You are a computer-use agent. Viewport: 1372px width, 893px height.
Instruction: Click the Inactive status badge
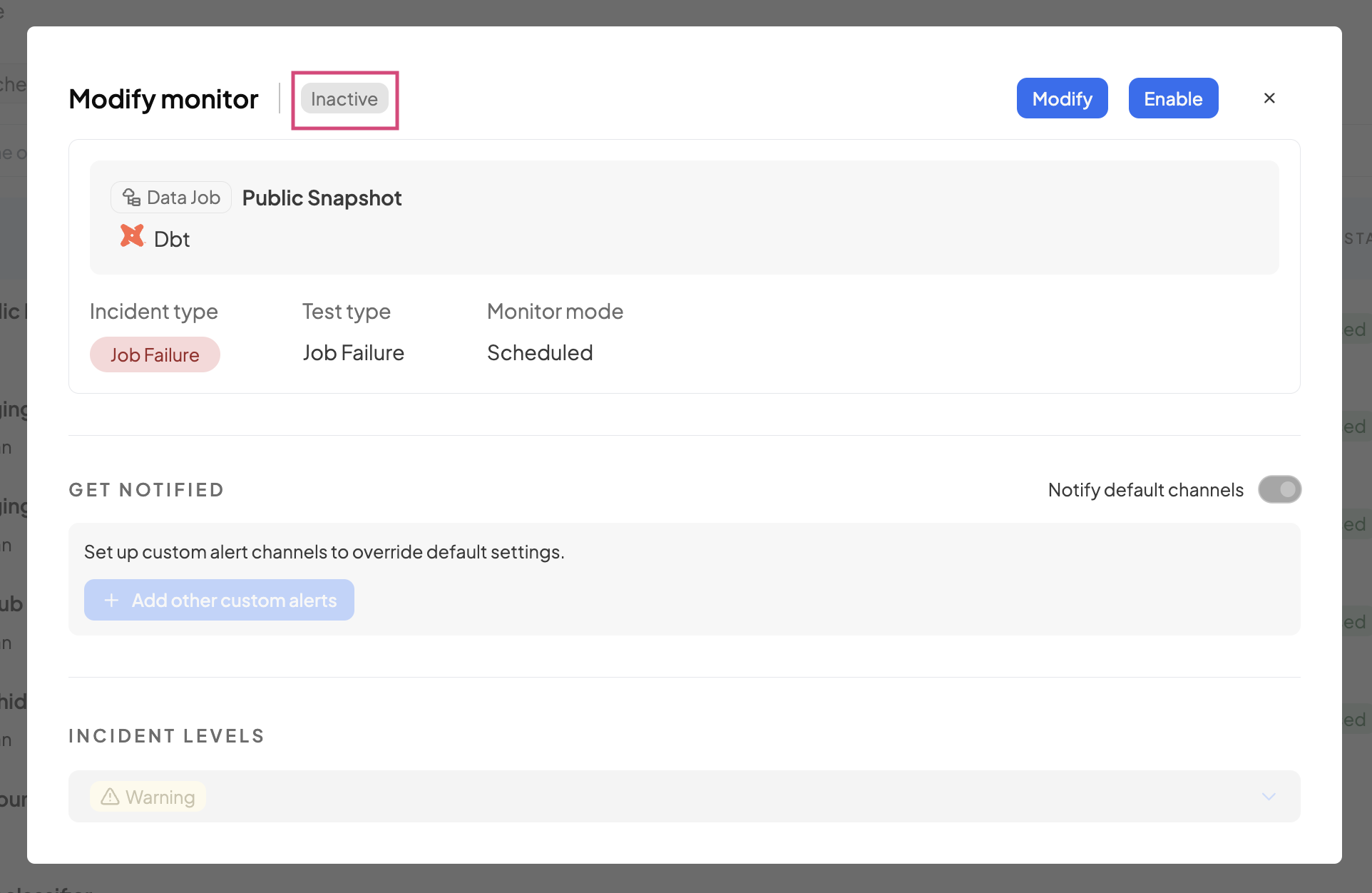tap(344, 99)
